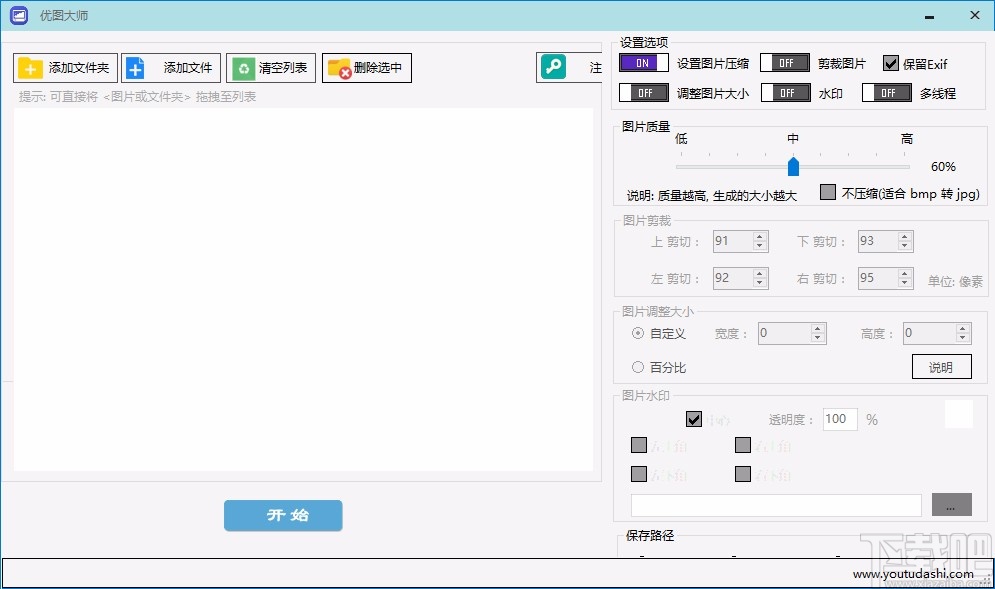The image size is (995, 589).
Task: Turn off the 设置图片压缩 toggle
Action: coord(642,62)
